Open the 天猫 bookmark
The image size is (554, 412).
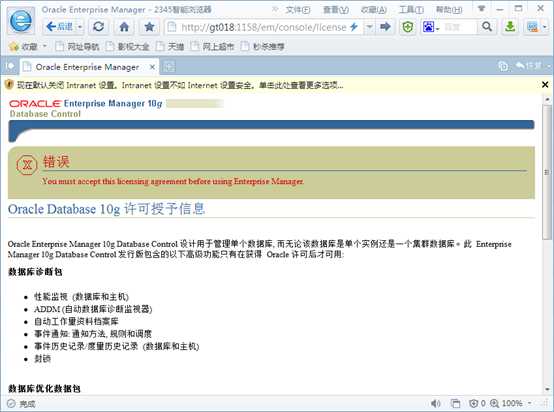coord(170,46)
